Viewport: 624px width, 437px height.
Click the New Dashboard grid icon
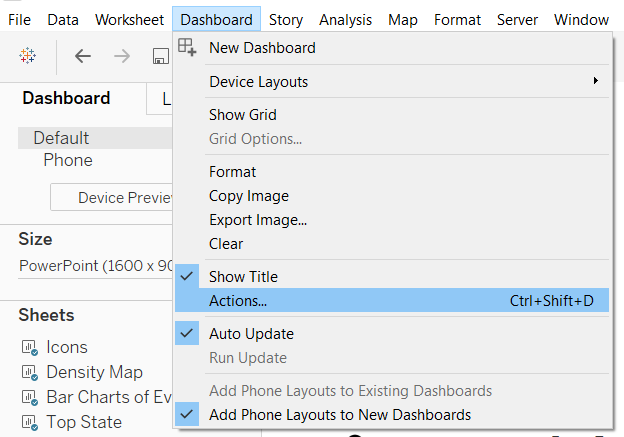(187, 47)
